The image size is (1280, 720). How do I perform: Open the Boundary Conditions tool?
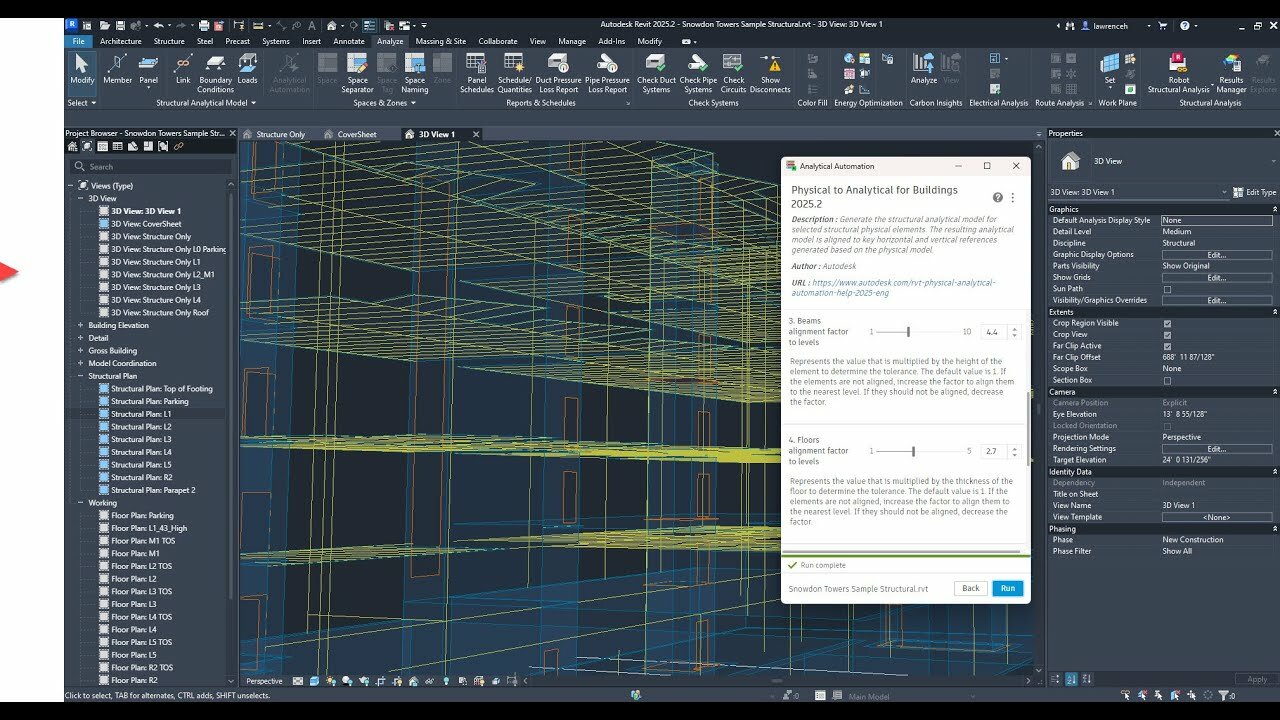coord(215,74)
